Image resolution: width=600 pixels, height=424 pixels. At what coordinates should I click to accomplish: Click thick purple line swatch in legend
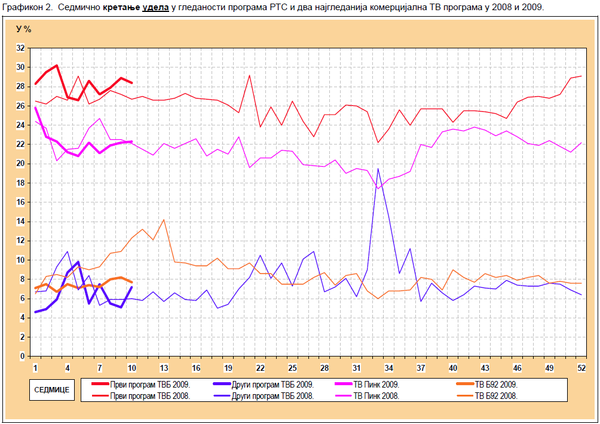click(222, 383)
